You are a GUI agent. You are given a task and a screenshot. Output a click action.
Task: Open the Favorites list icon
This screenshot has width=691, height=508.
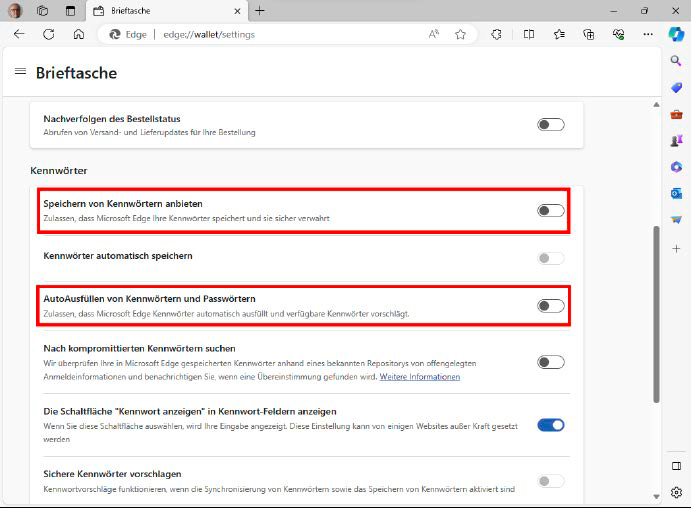tap(559, 34)
